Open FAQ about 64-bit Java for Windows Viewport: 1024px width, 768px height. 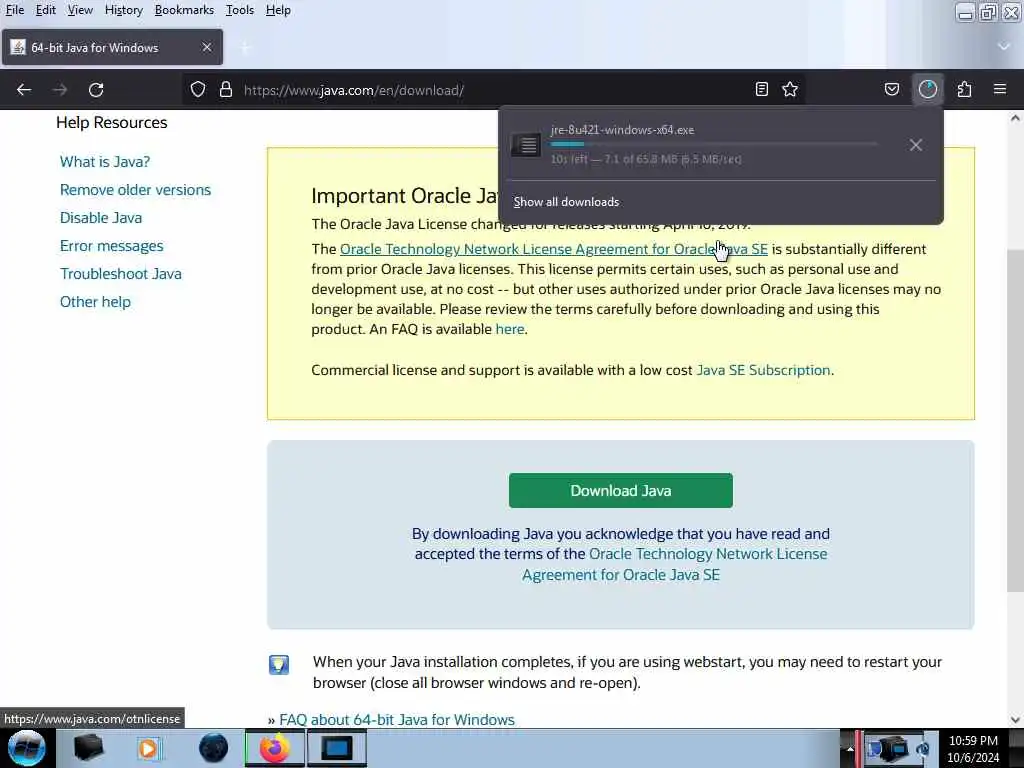[x=397, y=720]
